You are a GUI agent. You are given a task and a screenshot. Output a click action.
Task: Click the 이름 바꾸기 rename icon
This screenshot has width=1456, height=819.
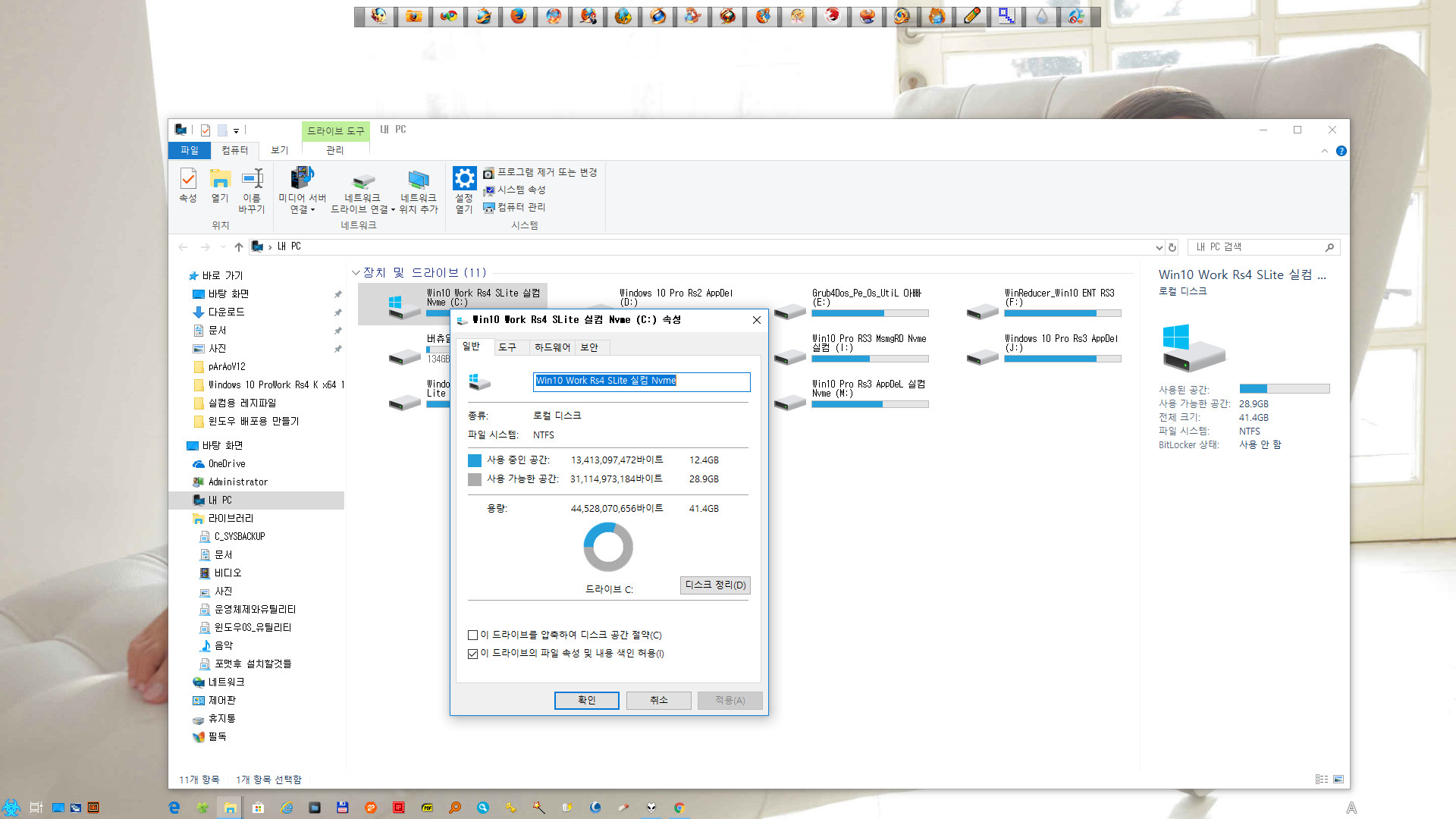pos(252,179)
